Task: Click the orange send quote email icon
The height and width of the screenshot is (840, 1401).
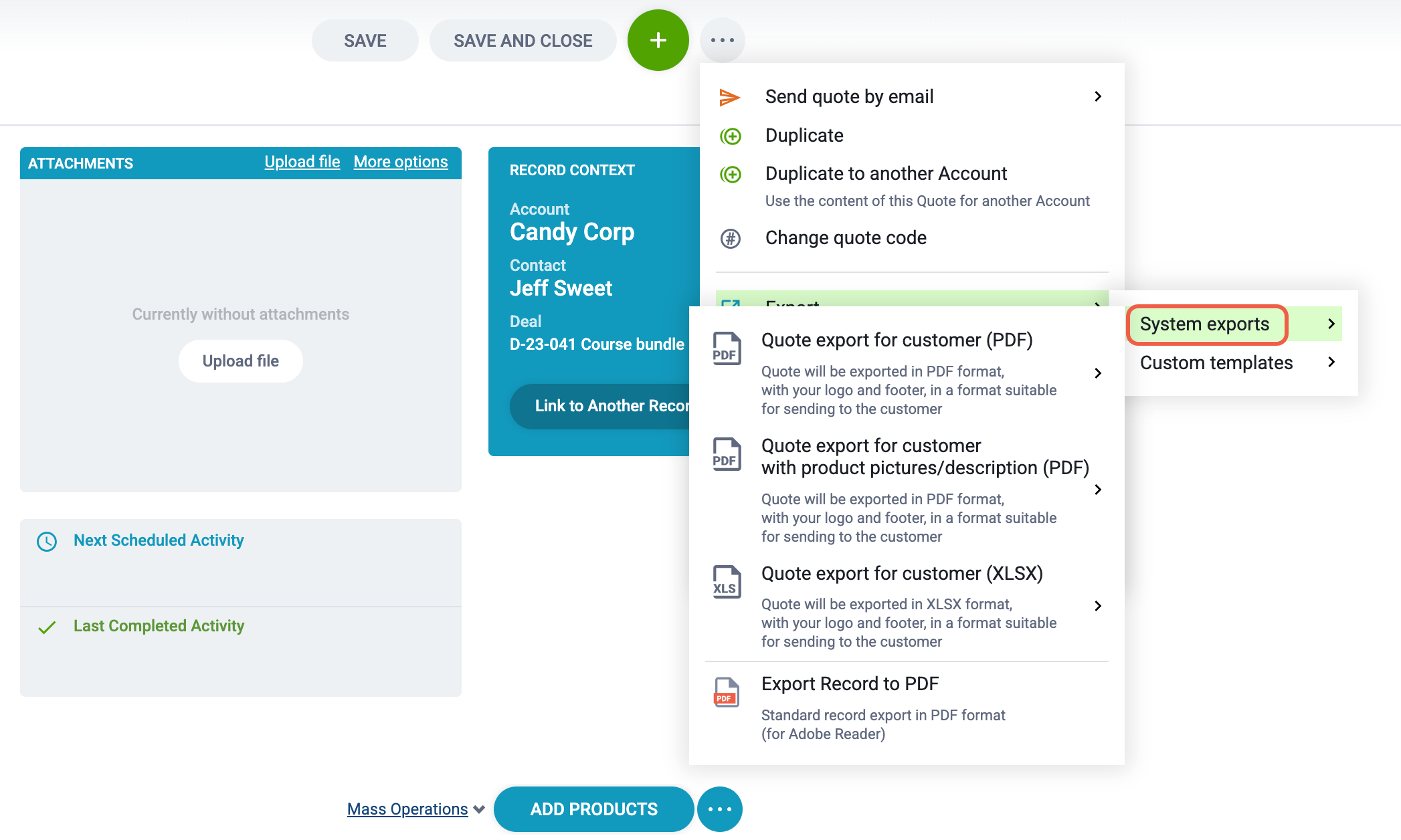Action: click(729, 97)
